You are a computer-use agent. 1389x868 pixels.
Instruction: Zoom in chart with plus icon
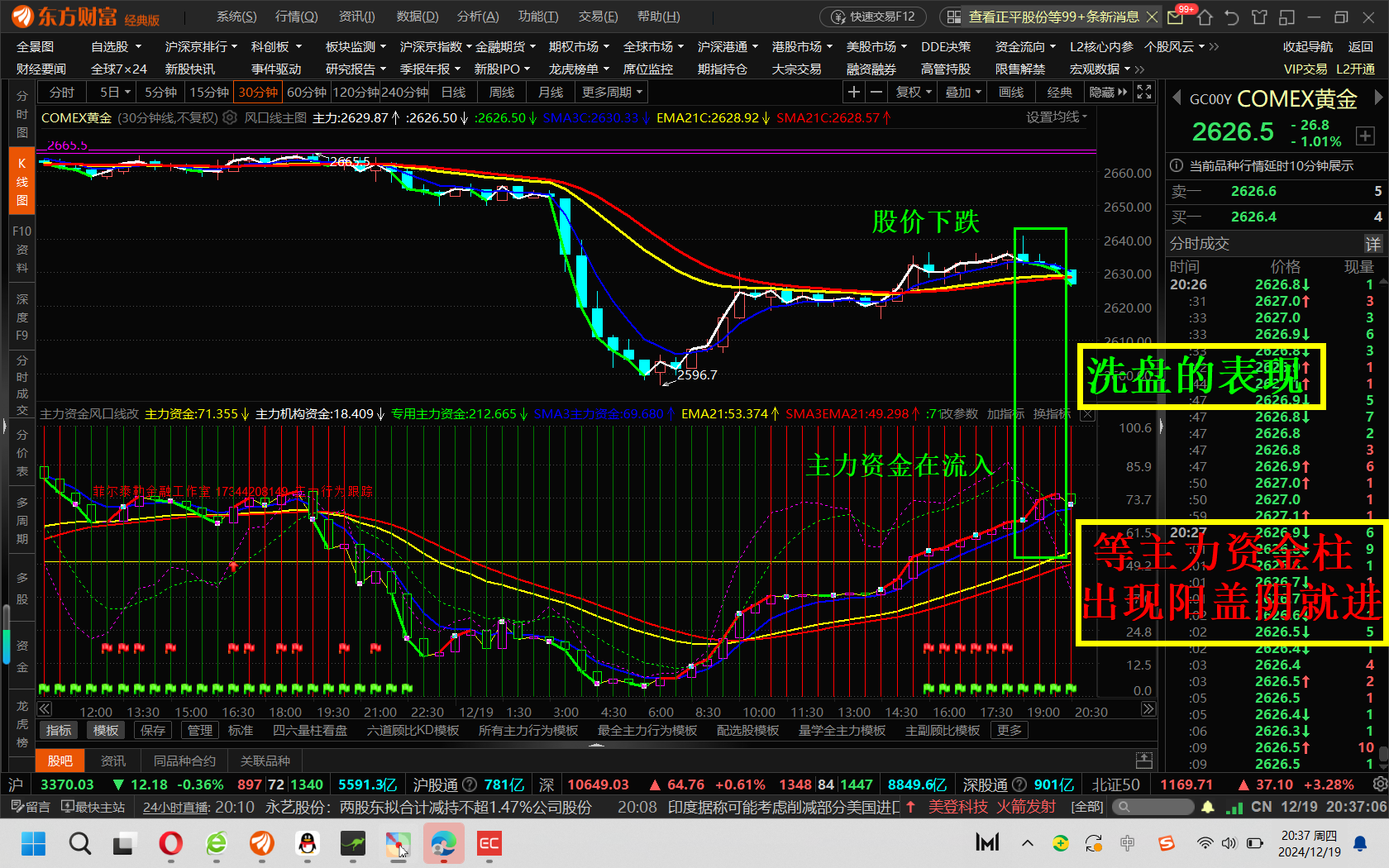(854, 92)
